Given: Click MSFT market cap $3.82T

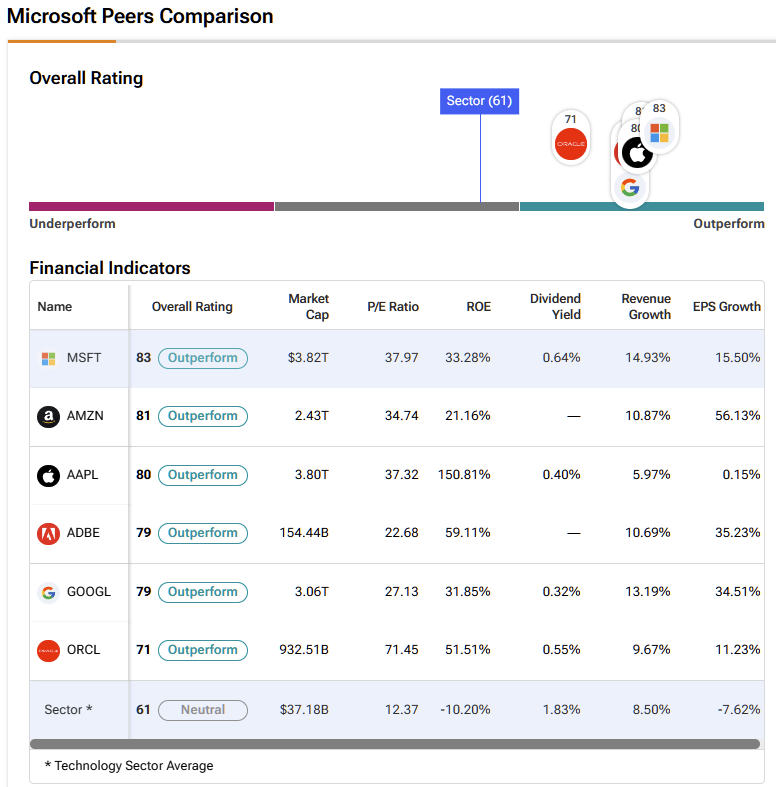Looking at the screenshot, I should point(308,358).
